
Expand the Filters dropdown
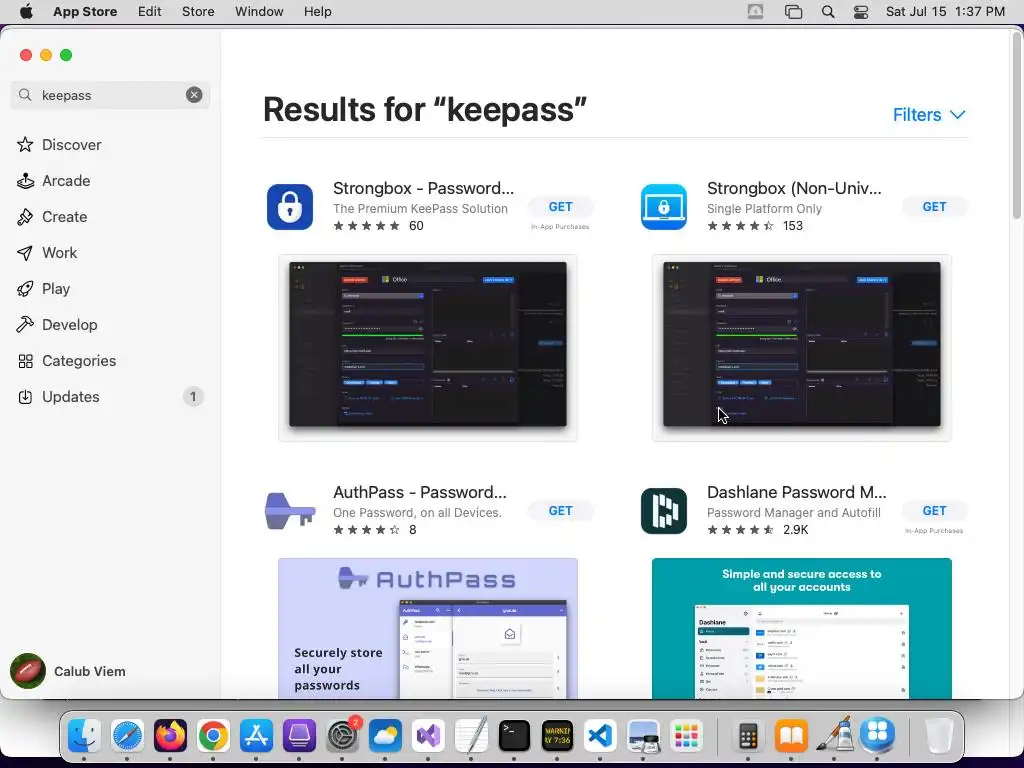coord(929,115)
